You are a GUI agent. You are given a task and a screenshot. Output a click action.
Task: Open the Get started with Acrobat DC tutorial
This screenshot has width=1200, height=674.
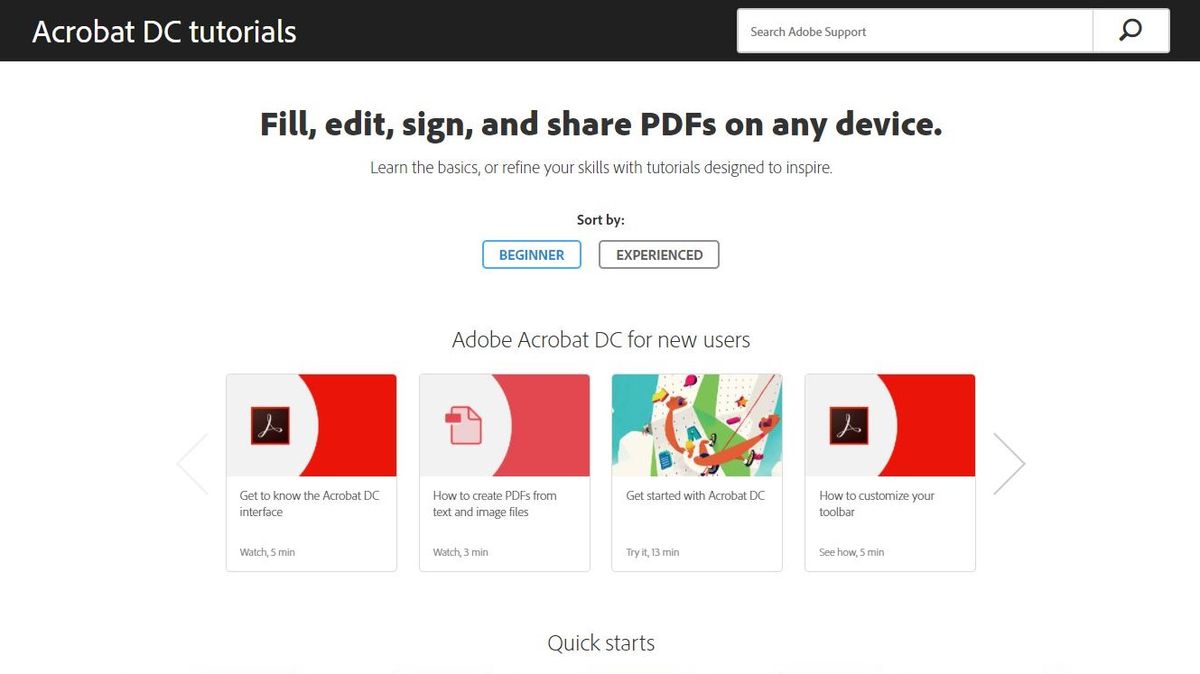(x=695, y=495)
